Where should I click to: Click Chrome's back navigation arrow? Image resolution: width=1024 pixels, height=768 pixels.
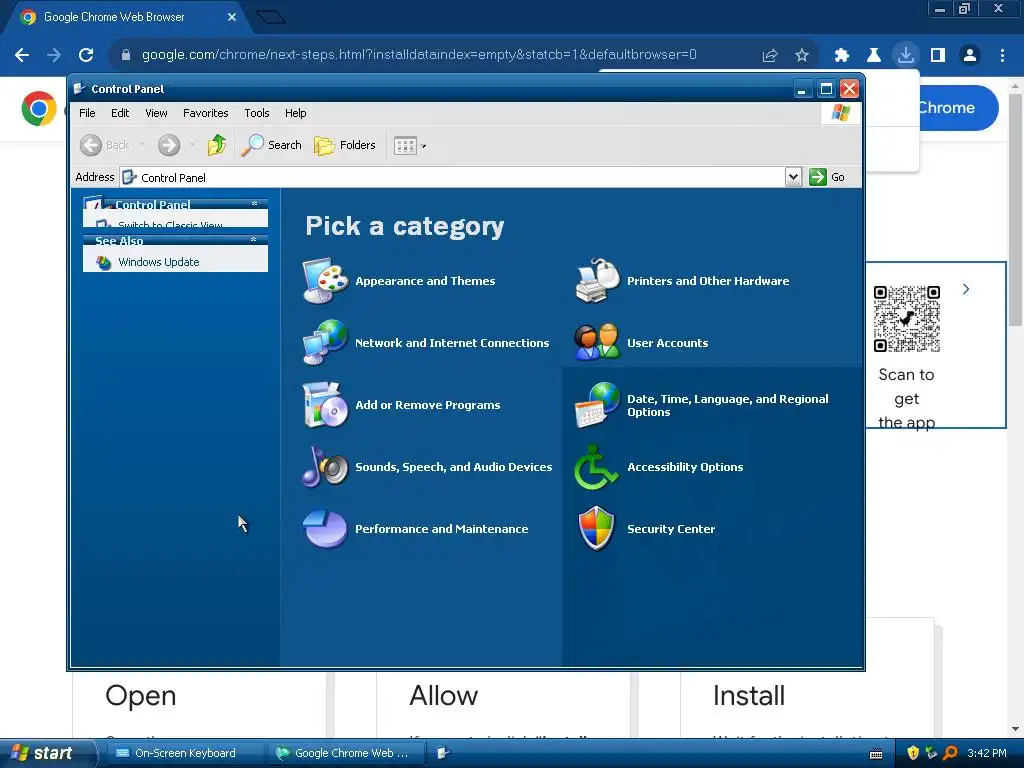coord(22,55)
